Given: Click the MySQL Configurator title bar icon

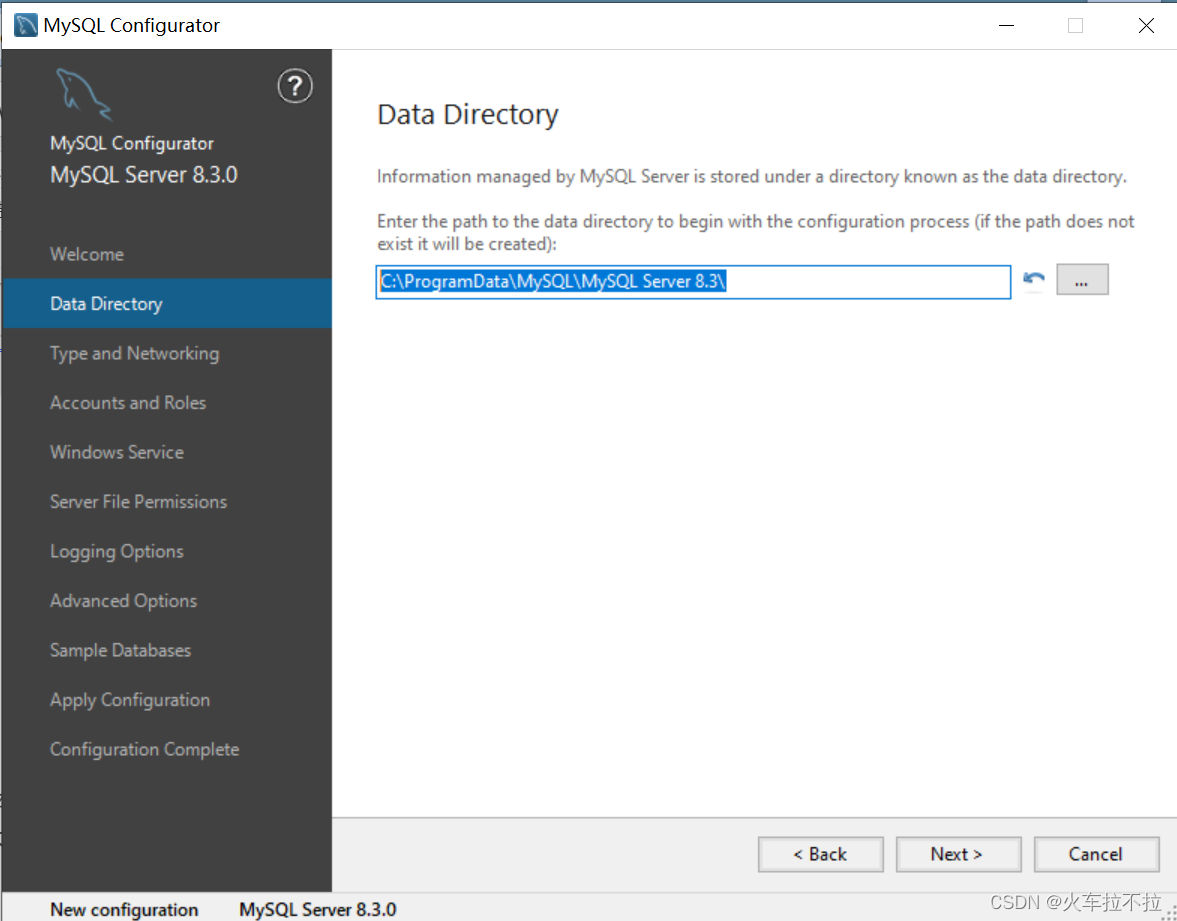Looking at the screenshot, I should click(x=26, y=25).
